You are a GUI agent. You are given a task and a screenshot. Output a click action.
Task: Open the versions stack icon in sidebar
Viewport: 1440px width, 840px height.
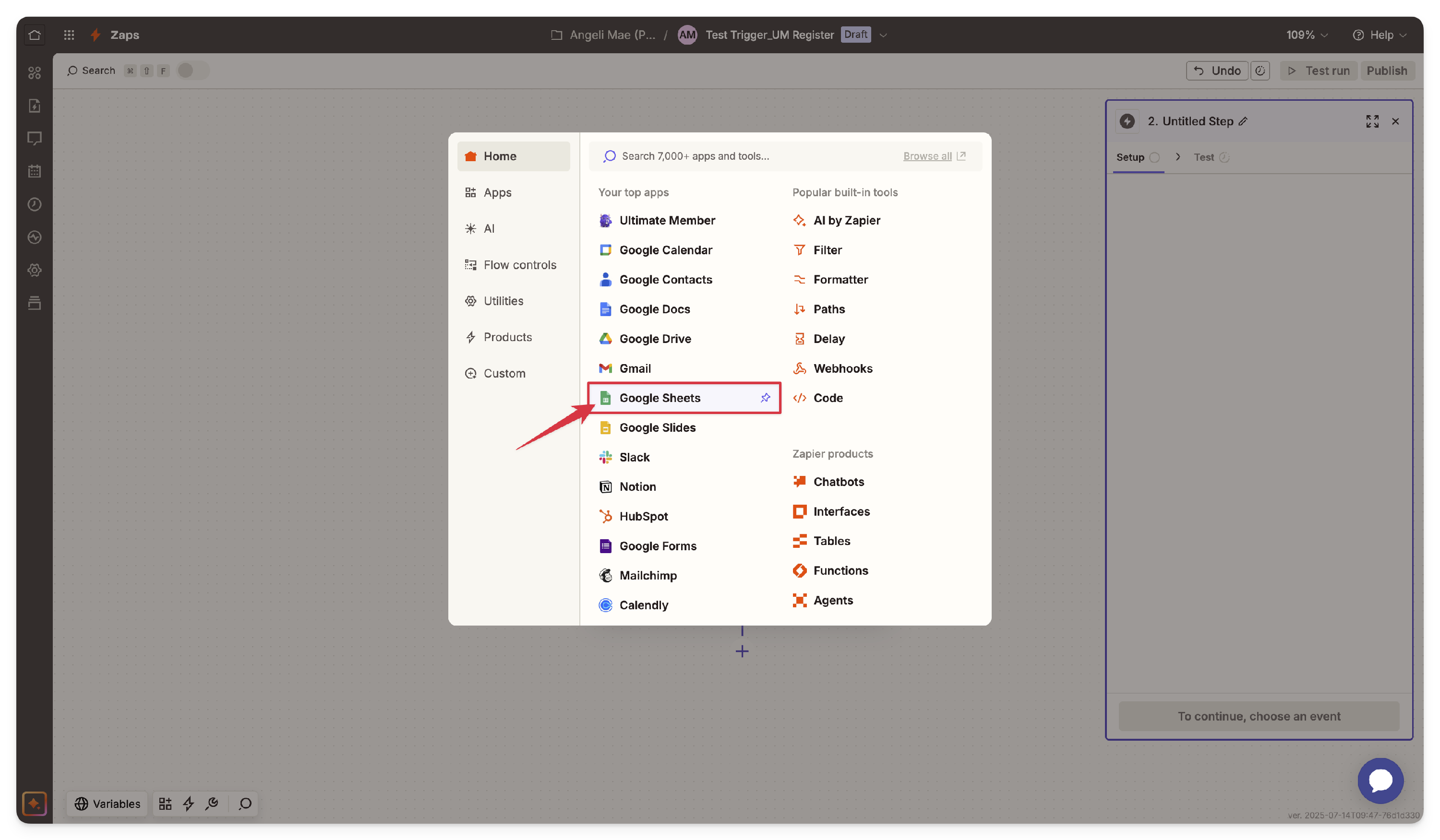[34, 303]
